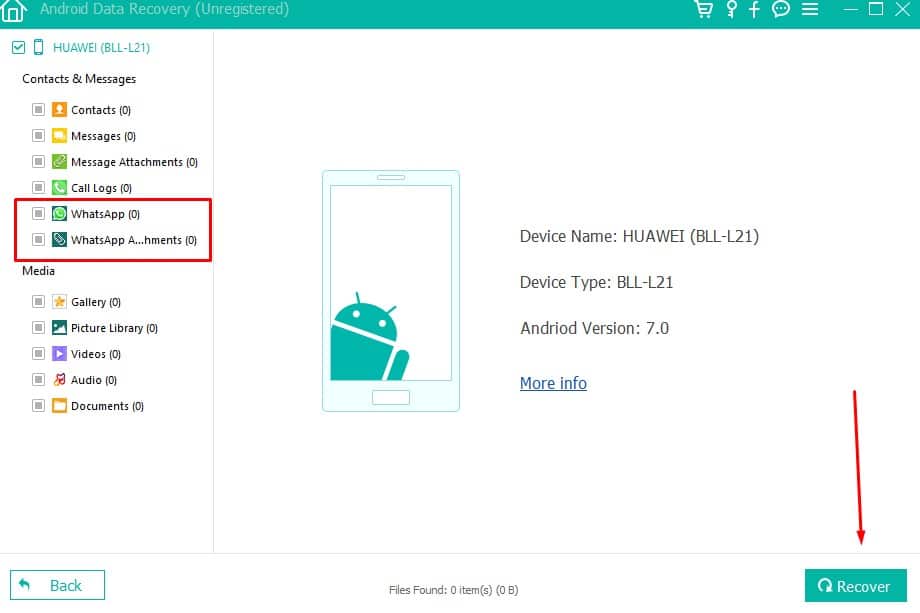Go back using the Back button
This screenshot has height=613, width=920.
click(57, 585)
